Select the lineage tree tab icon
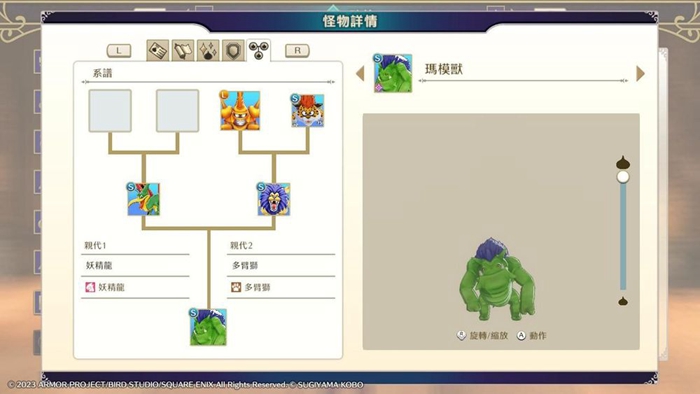Image resolution: width=700 pixels, height=394 pixels. click(x=258, y=50)
